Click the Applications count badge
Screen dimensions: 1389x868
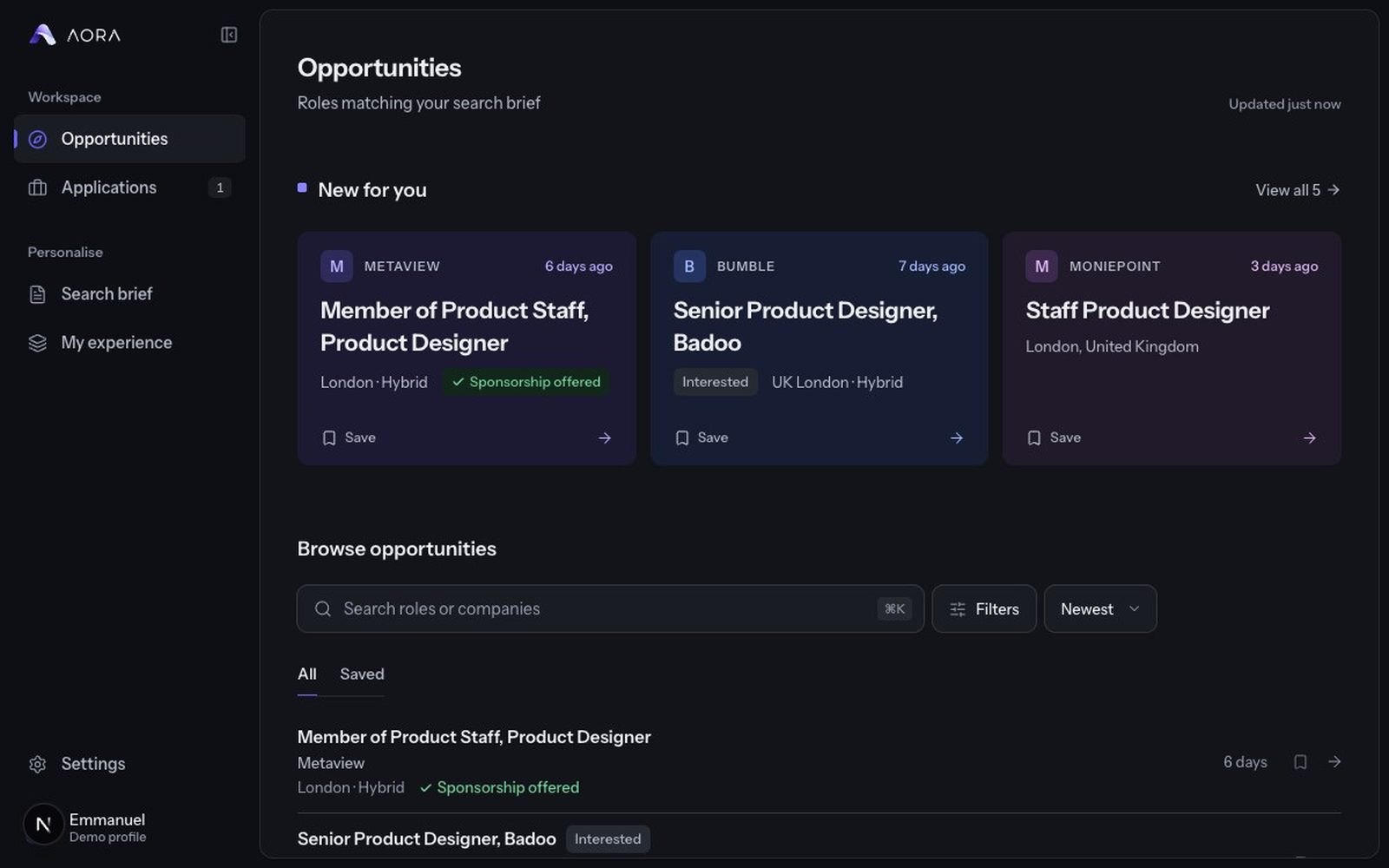tap(220, 187)
